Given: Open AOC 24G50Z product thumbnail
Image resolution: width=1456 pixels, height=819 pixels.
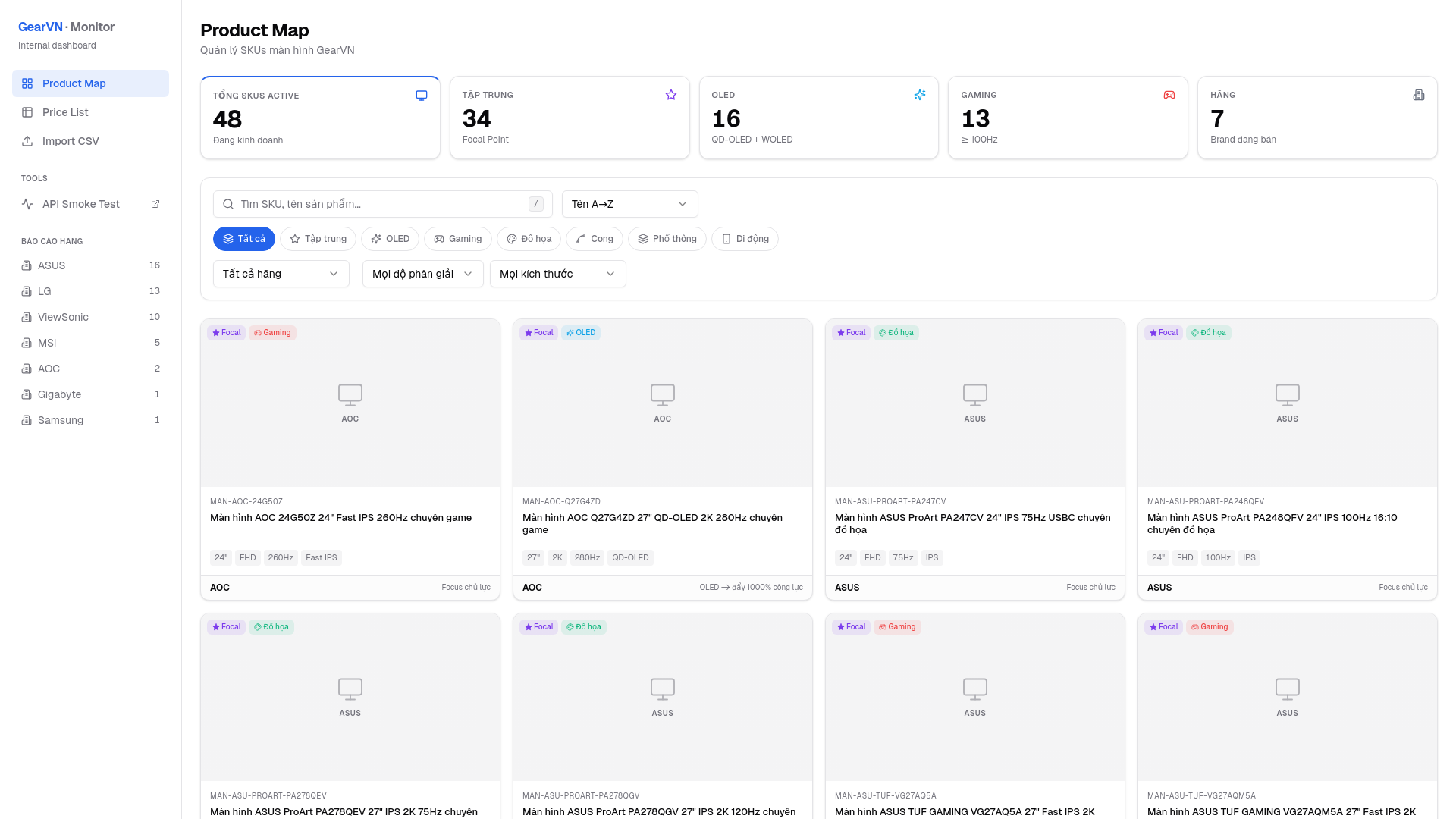Looking at the screenshot, I should 350,403.
